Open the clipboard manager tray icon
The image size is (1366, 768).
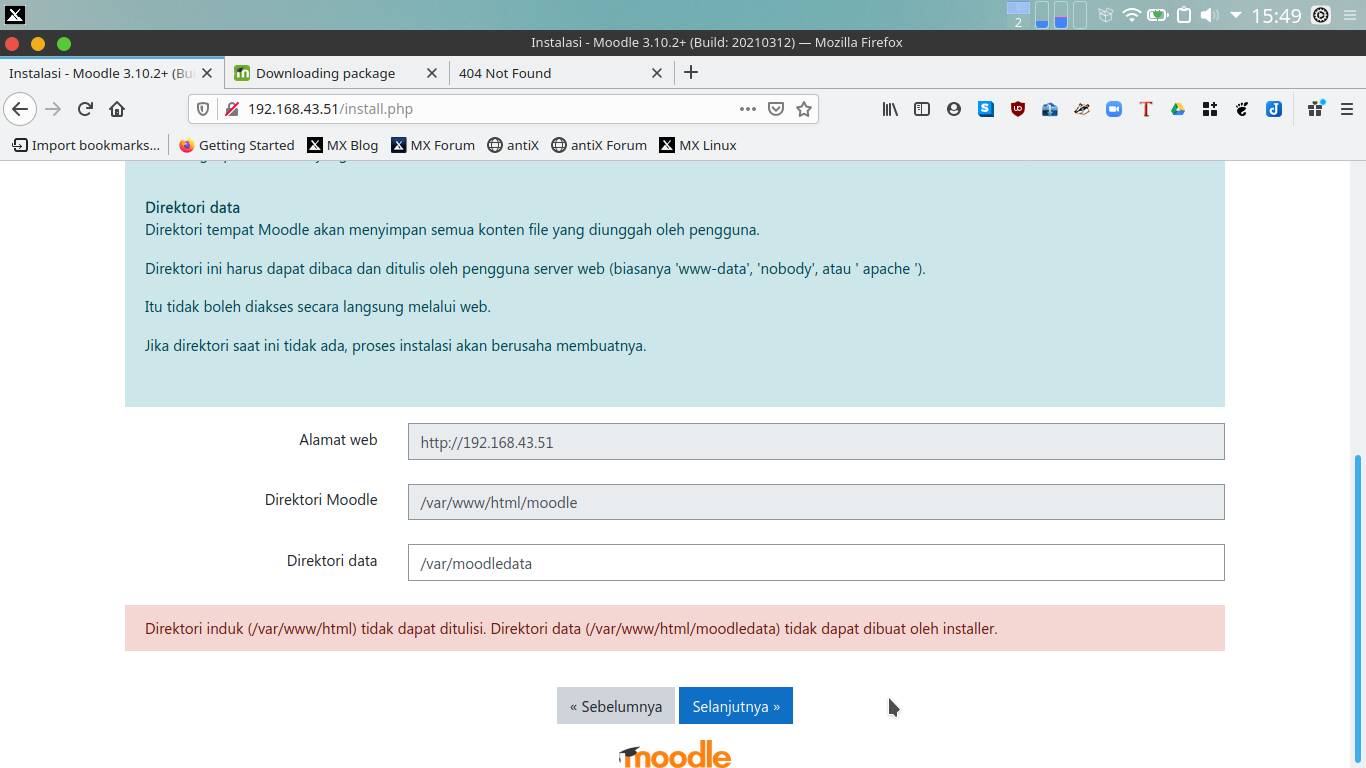(x=1183, y=15)
